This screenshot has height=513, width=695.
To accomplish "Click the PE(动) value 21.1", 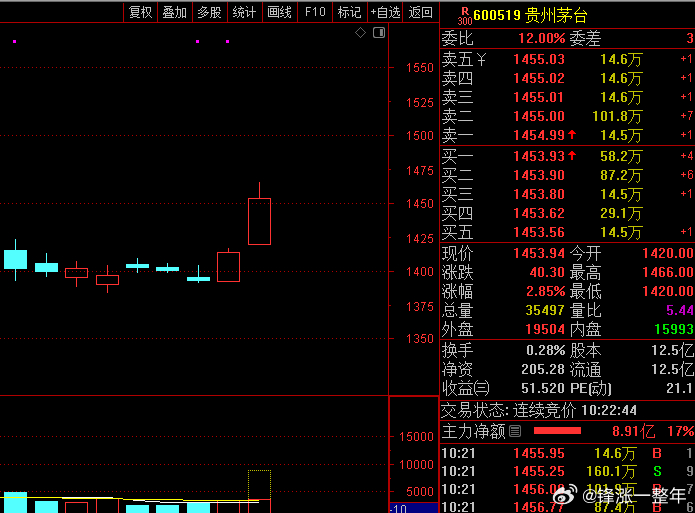I will 679,388.
